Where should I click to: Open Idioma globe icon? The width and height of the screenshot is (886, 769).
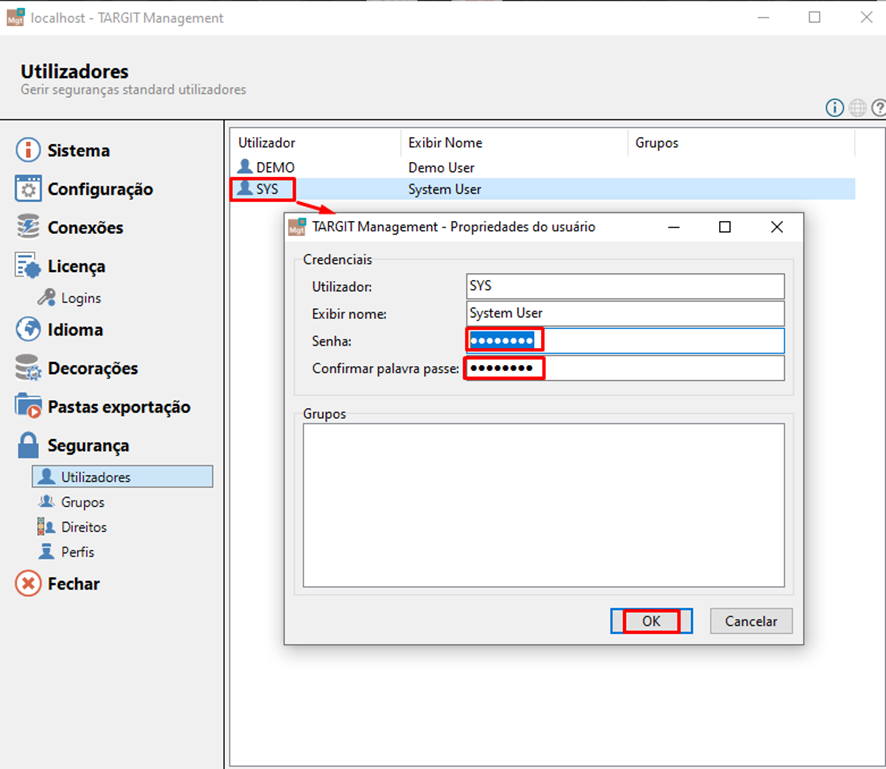(28, 329)
